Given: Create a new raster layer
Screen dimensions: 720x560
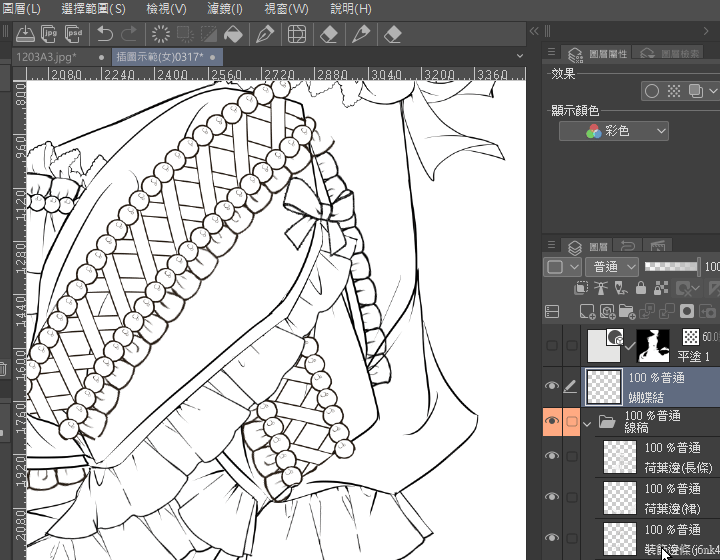Looking at the screenshot, I should click(588, 312).
